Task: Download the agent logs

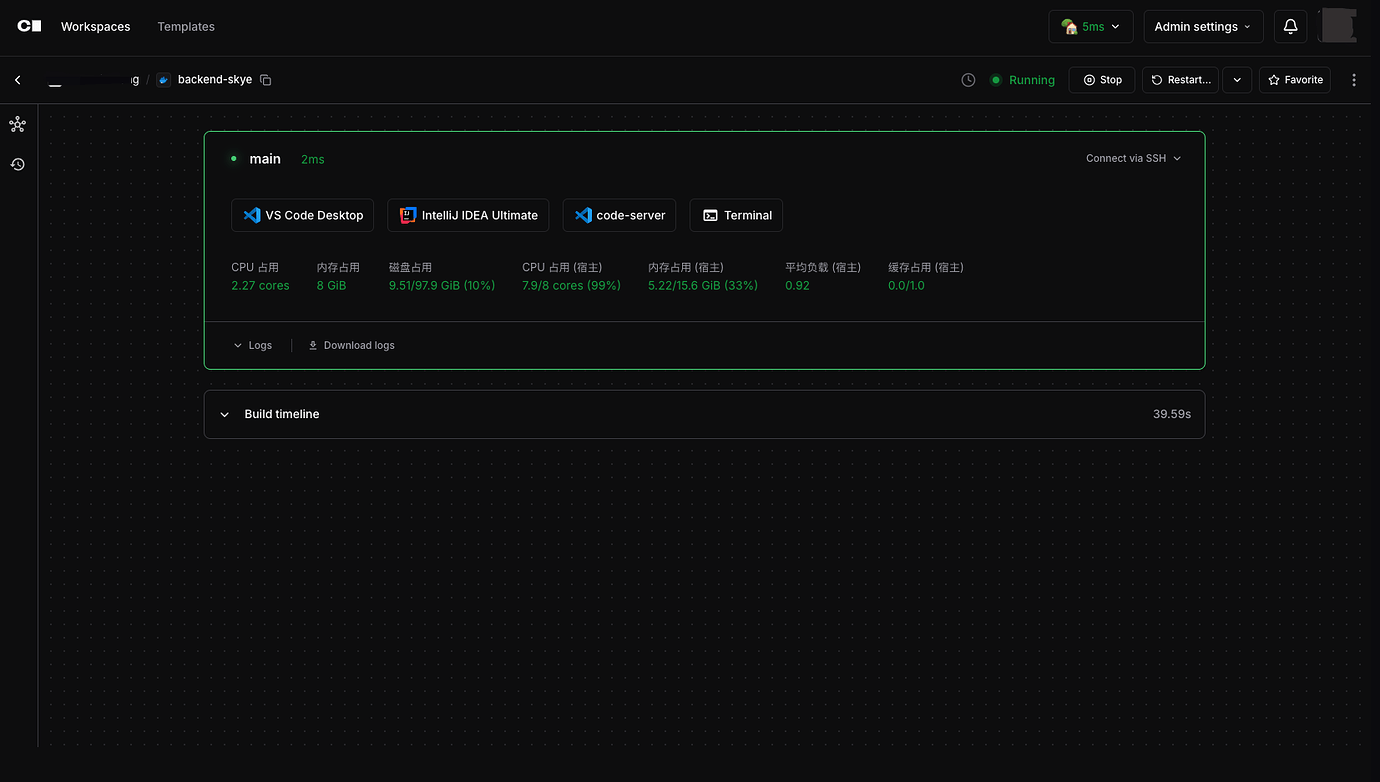Action: click(x=351, y=345)
